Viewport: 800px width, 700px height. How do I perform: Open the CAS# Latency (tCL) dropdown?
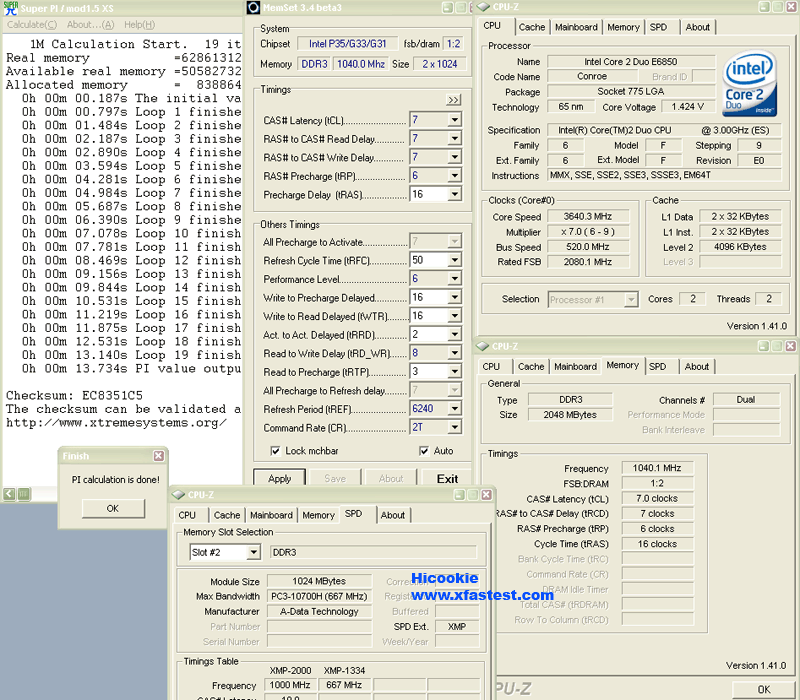tap(455, 120)
